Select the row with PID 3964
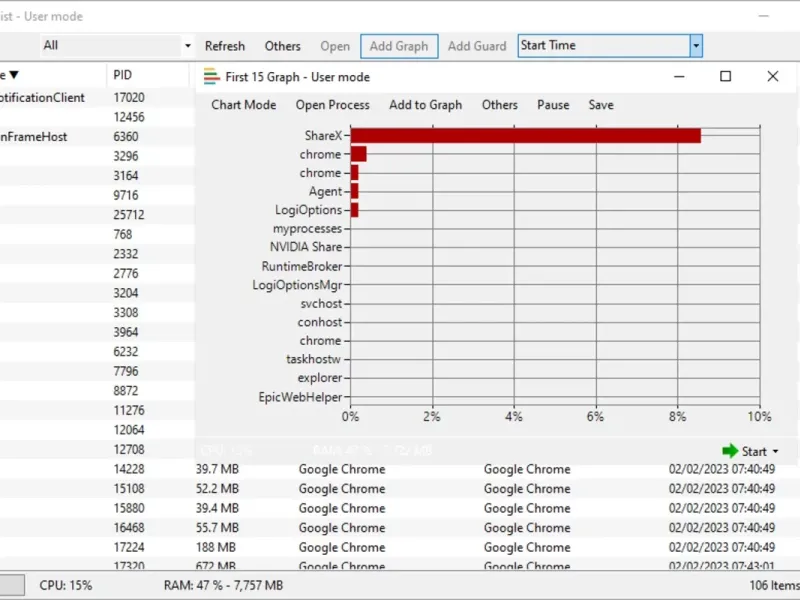 (x=97, y=332)
